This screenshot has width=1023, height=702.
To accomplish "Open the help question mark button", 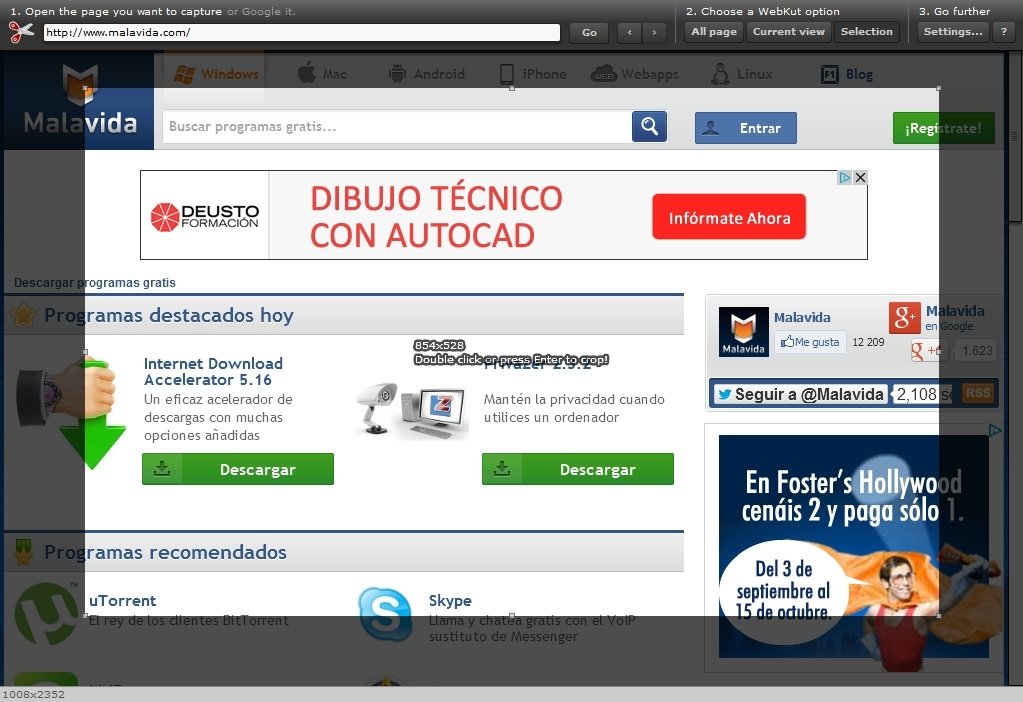I will 1003,31.
